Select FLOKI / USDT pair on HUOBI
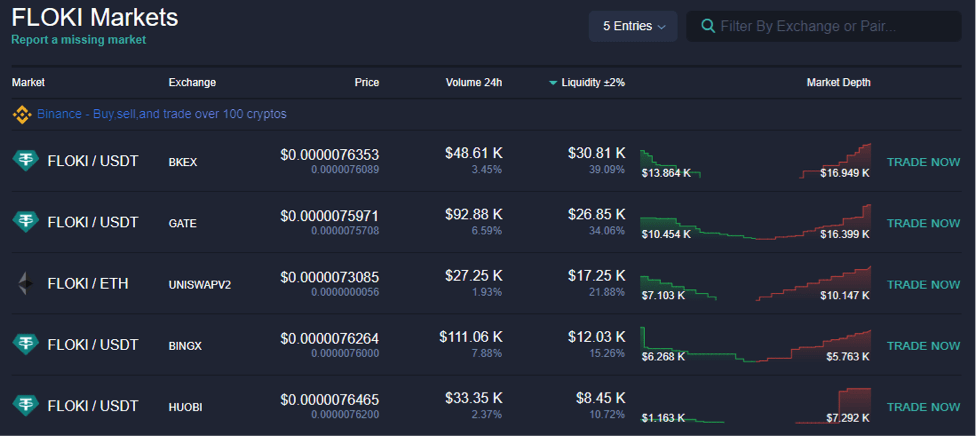Image resolution: width=976 pixels, height=436 pixels. pos(93,406)
